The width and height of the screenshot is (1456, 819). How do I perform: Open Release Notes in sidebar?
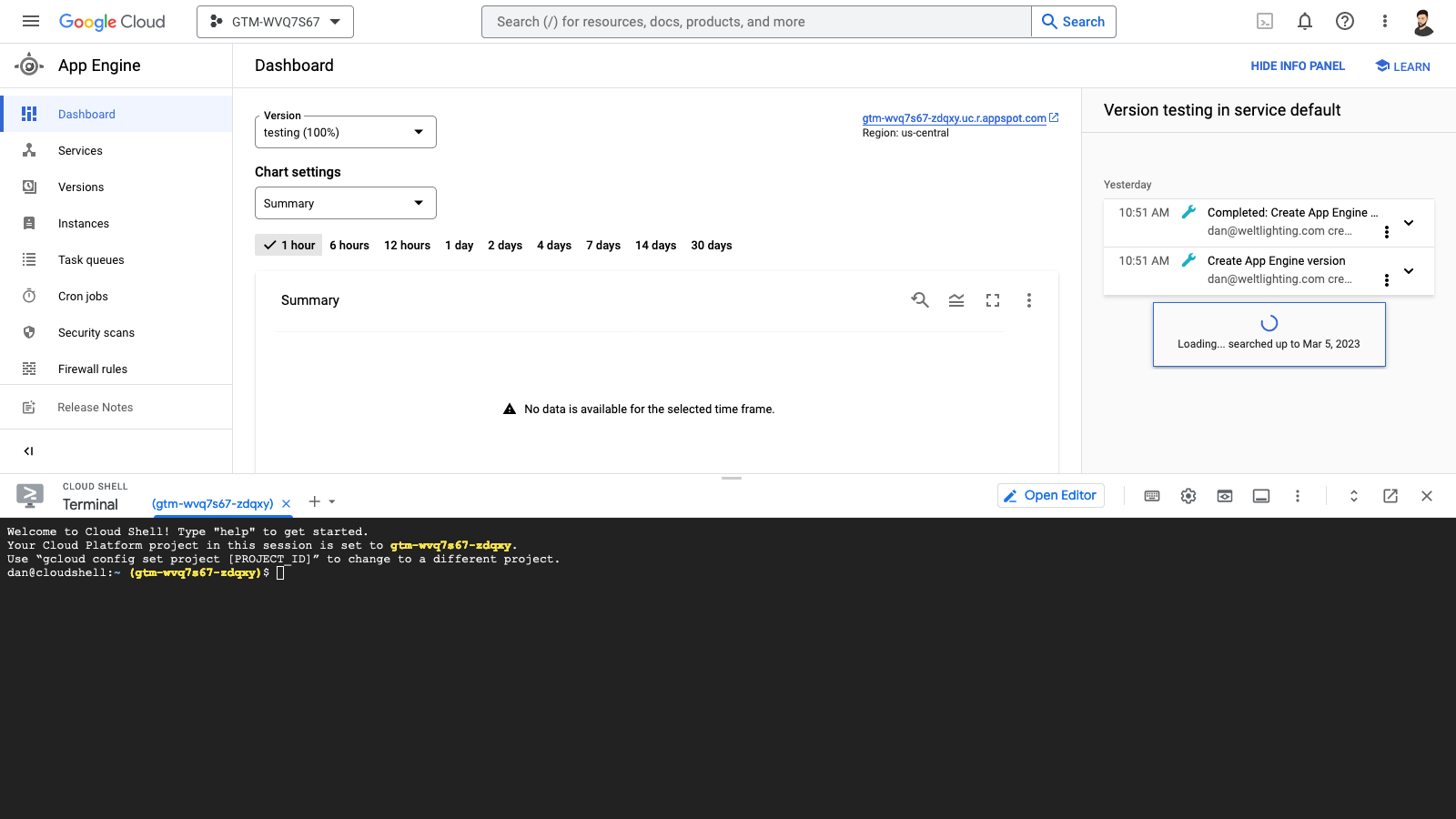coord(116,407)
